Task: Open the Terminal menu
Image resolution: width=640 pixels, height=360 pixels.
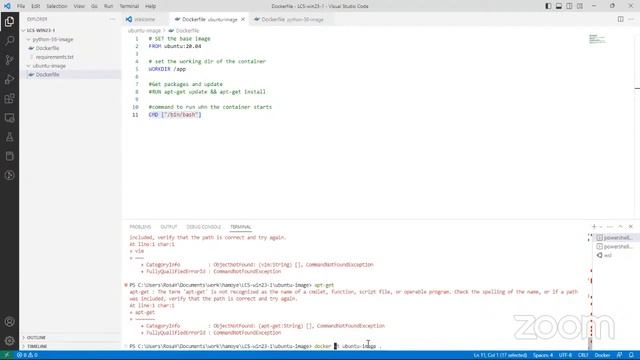Action: (x=129, y=6)
